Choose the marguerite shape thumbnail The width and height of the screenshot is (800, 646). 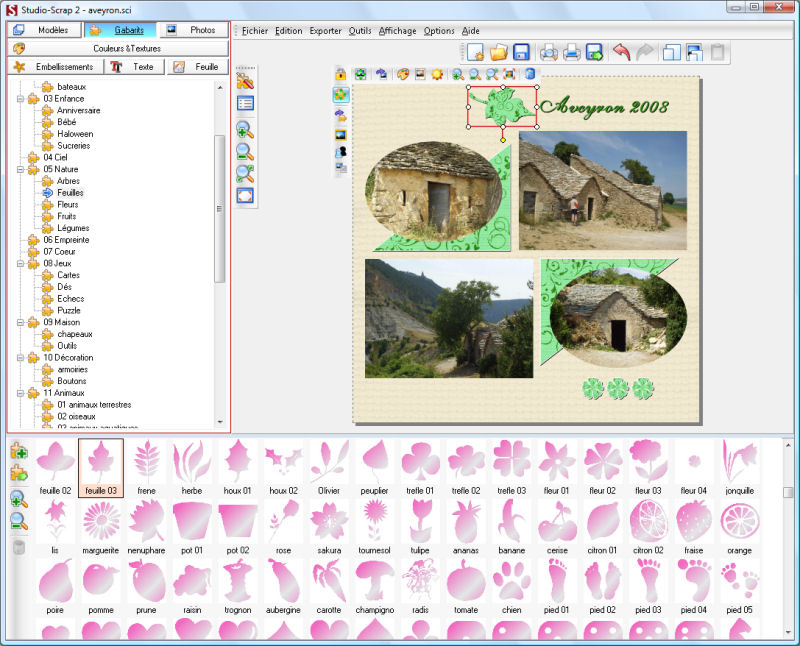(x=101, y=527)
